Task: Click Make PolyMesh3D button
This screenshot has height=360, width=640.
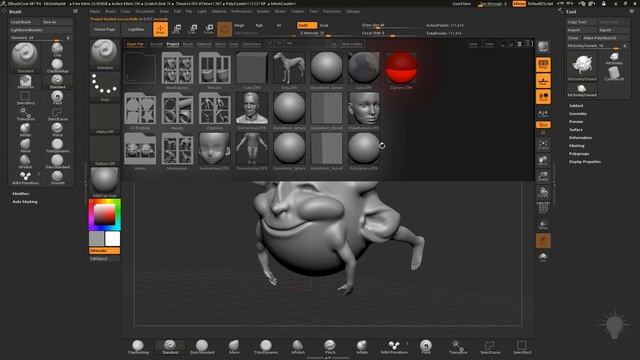Action: [x=605, y=38]
